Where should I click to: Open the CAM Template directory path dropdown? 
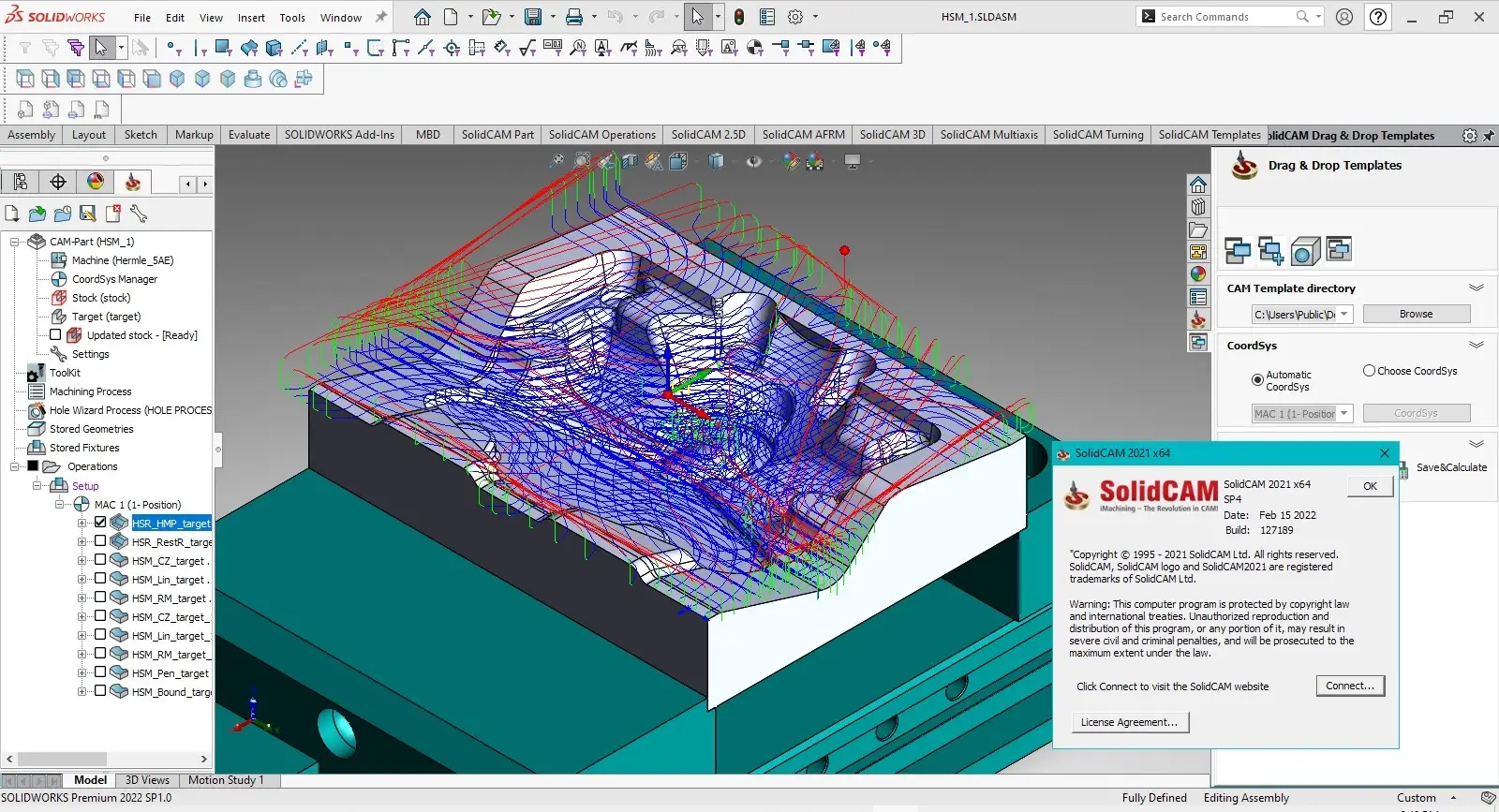(x=1344, y=314)
